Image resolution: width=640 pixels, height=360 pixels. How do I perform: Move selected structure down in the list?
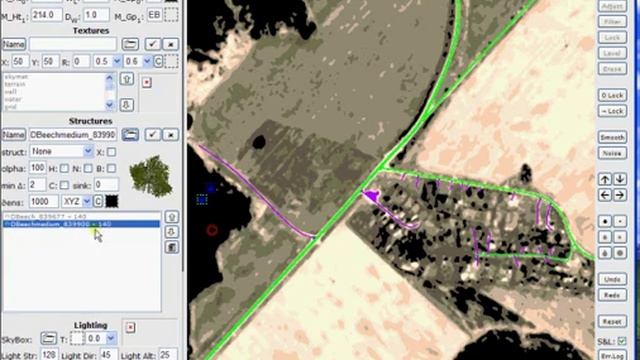click(172, 232)
